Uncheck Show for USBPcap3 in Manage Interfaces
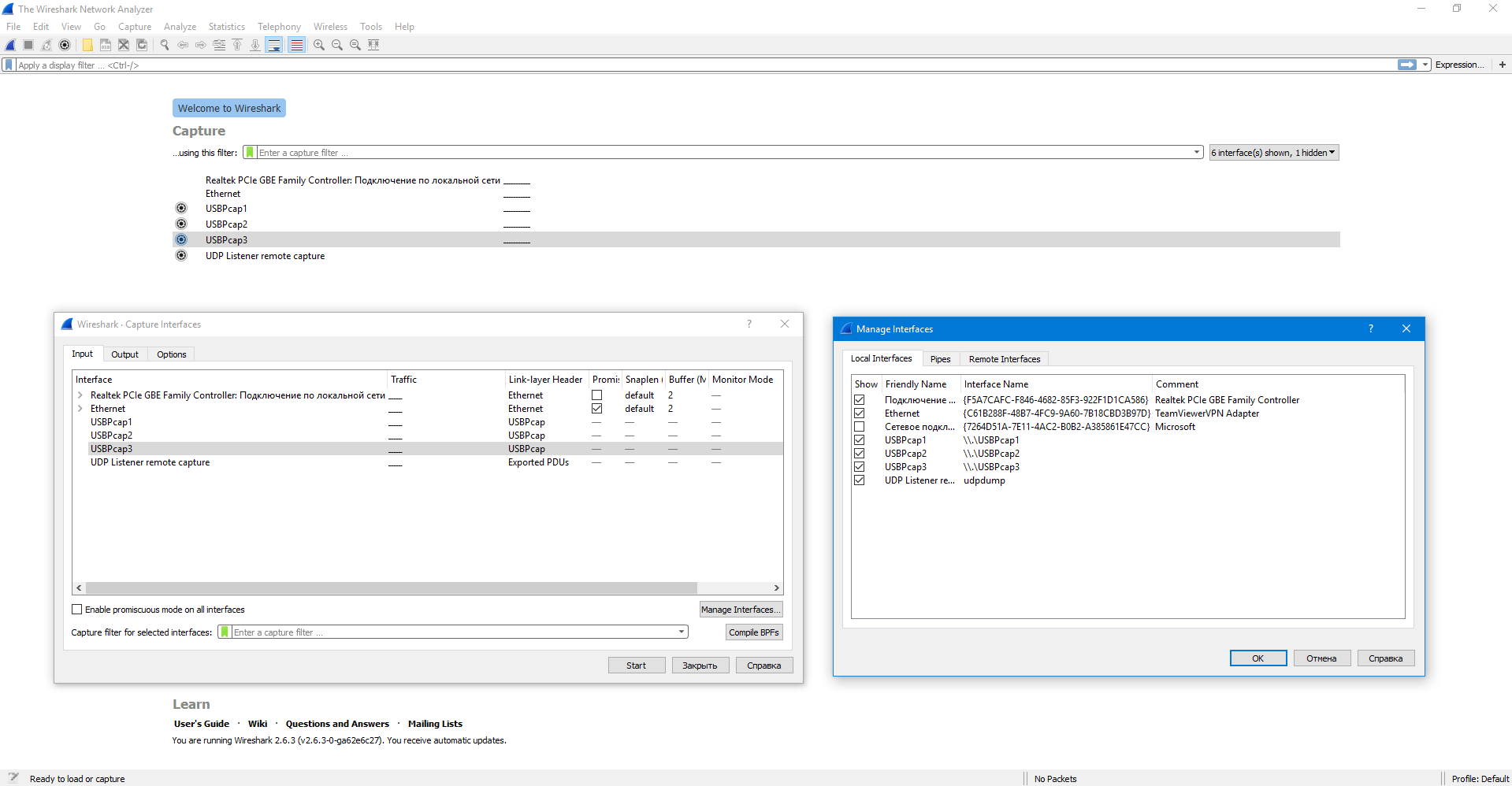Viewport: 1512px width, 786px height. (860, 467)
